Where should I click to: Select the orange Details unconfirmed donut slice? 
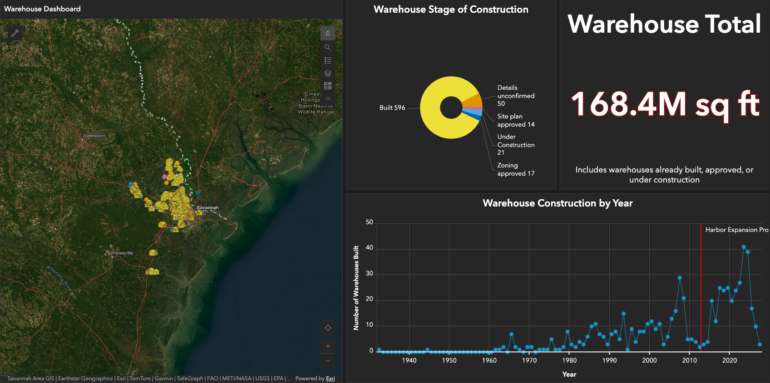click(472, 101)
